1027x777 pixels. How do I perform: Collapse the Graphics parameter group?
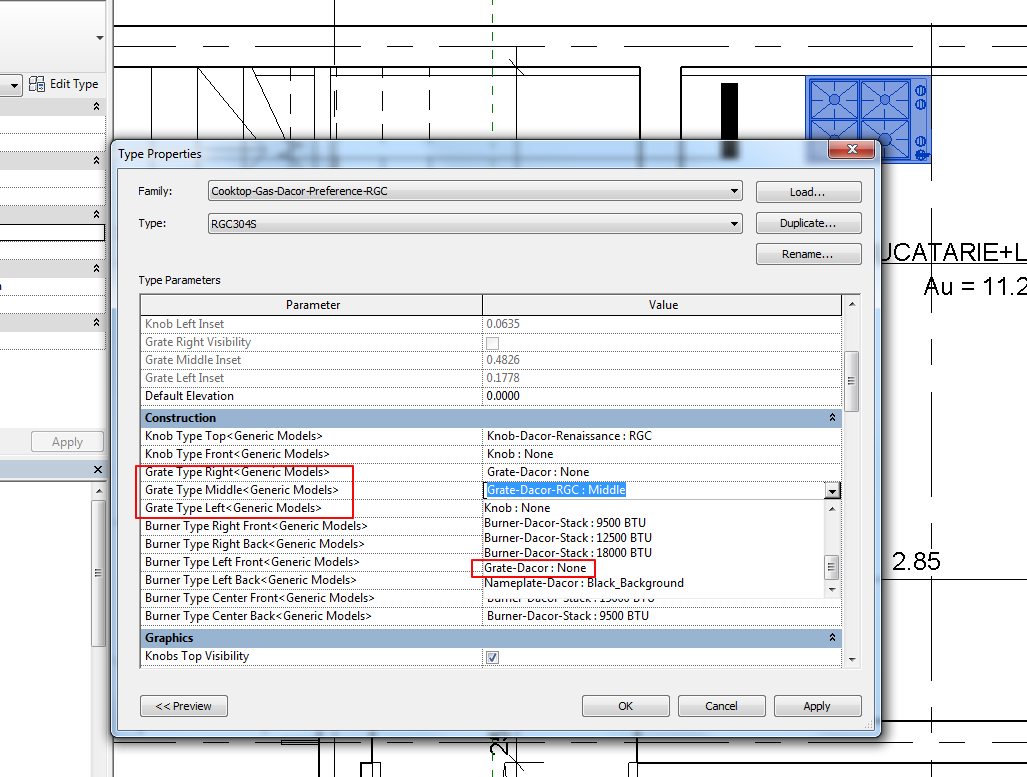832,638
